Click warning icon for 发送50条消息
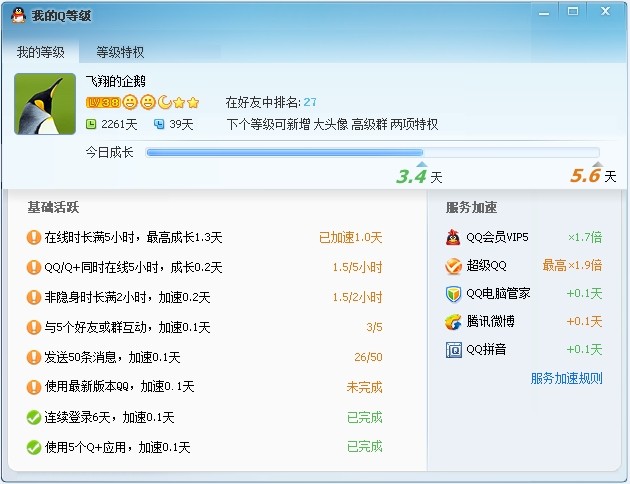 34,357
